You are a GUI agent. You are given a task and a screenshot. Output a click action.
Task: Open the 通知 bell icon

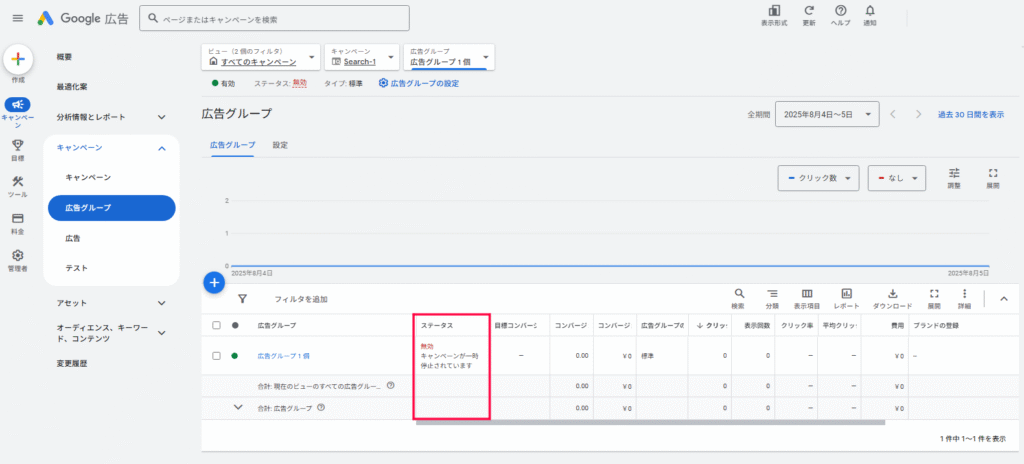click(x=870, y=10)
